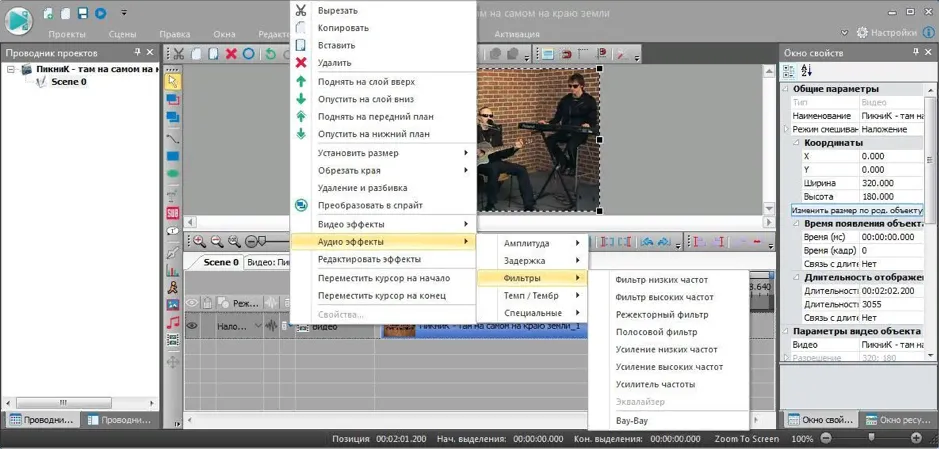Click Удаление и разбивка menu entry
The height and width of the screenshot is (449, 939).
click(x=383, y=188)
